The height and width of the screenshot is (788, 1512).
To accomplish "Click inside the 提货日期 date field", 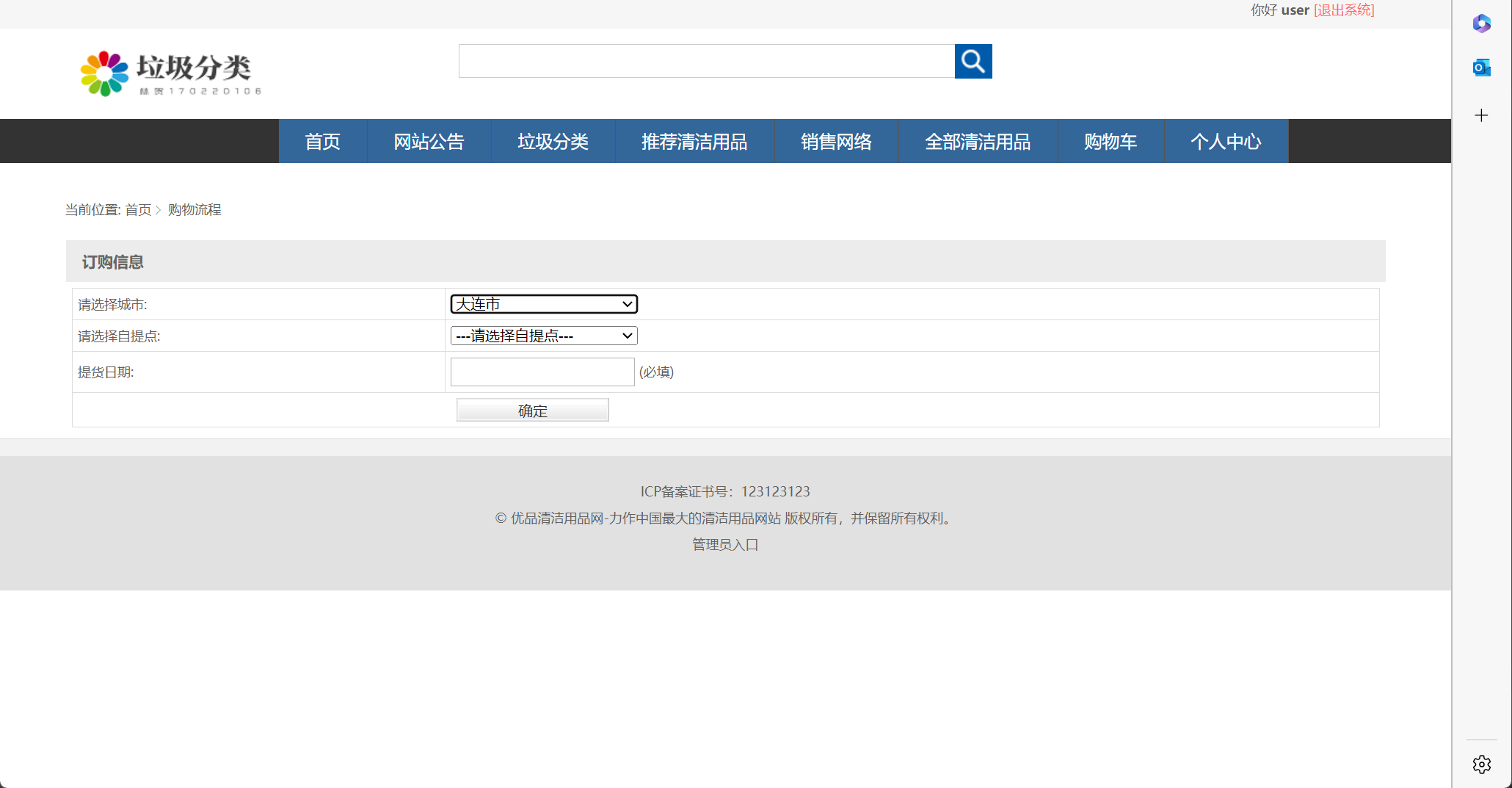I will pos(542,372).
